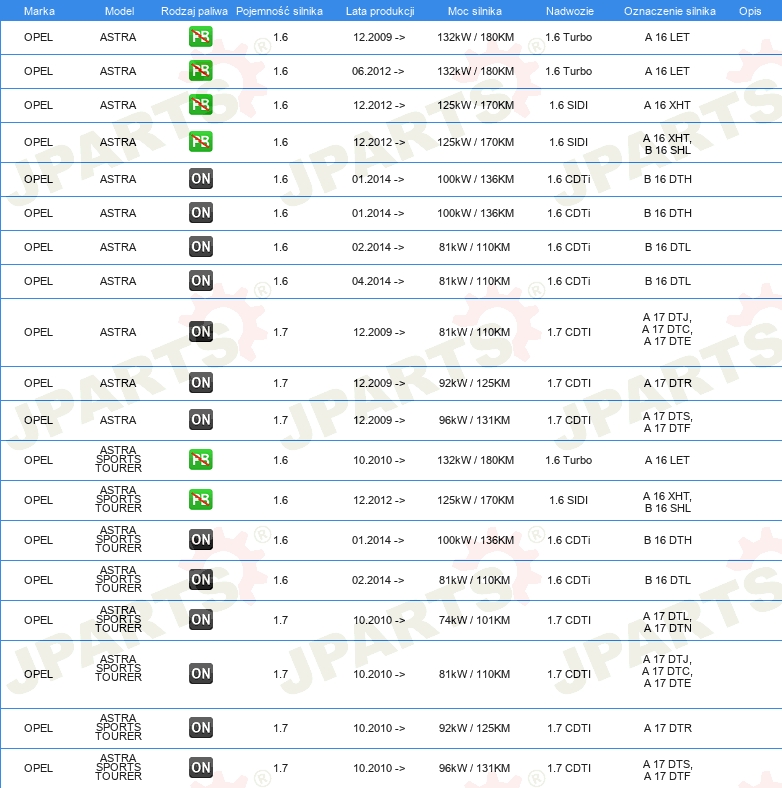Click 'A 17 DTR' in the plain ASTRA row
Image resolution: width=782 pixels, height=788 pixels.
click(x=667, y=383)
